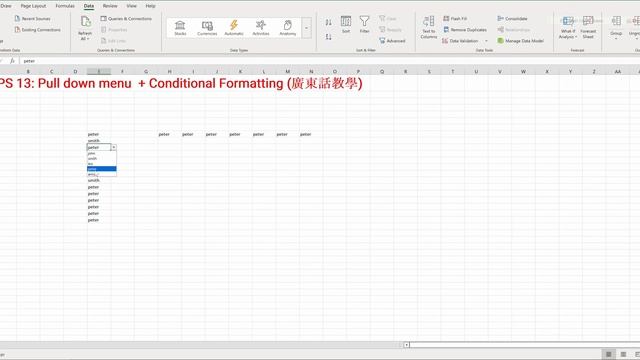Select cell with peter in column H

click(169, 134)
